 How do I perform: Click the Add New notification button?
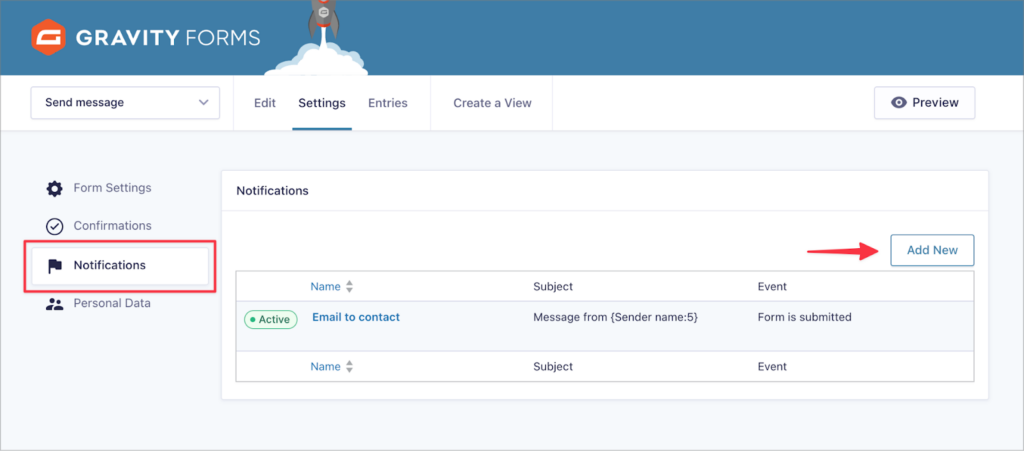tap(933, 250)
